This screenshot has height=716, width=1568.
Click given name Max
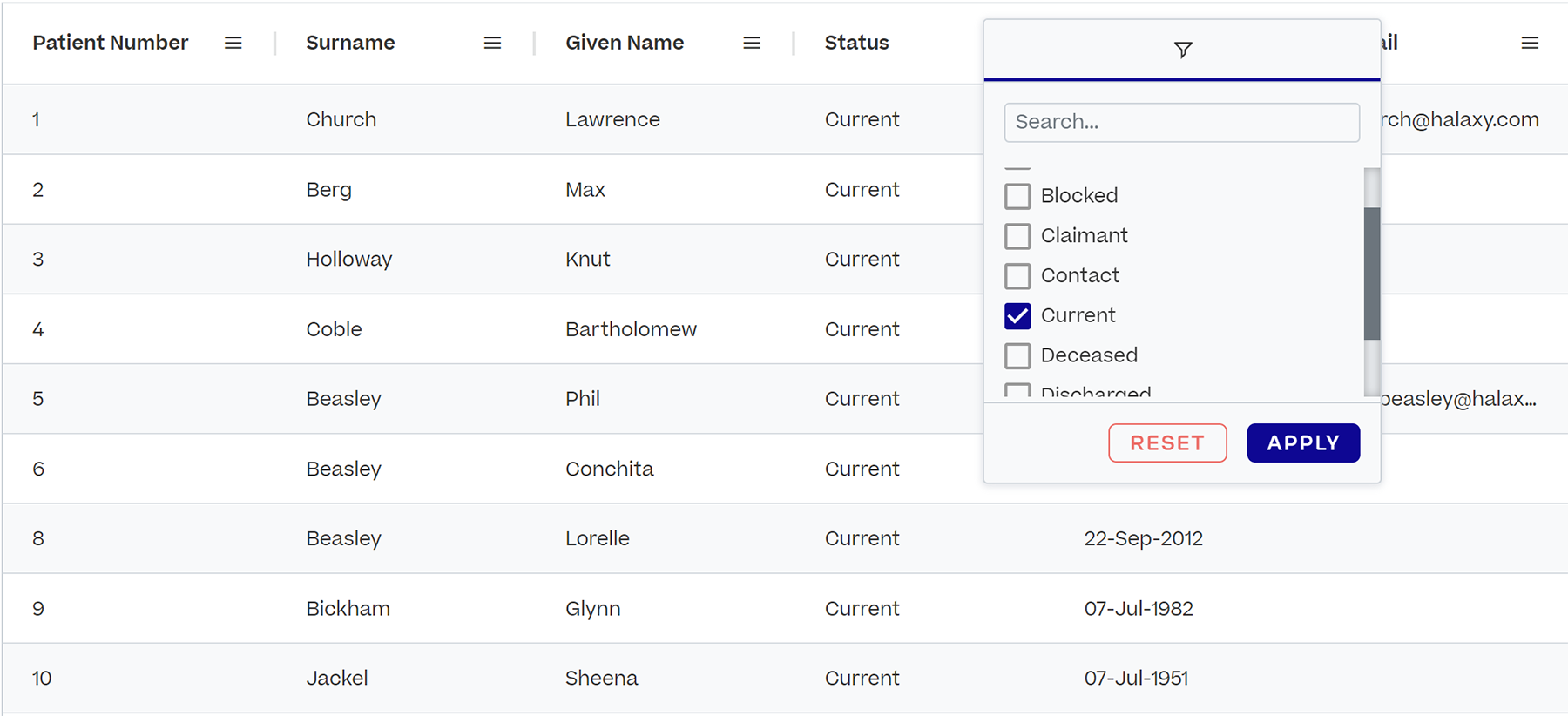point(585,190)
